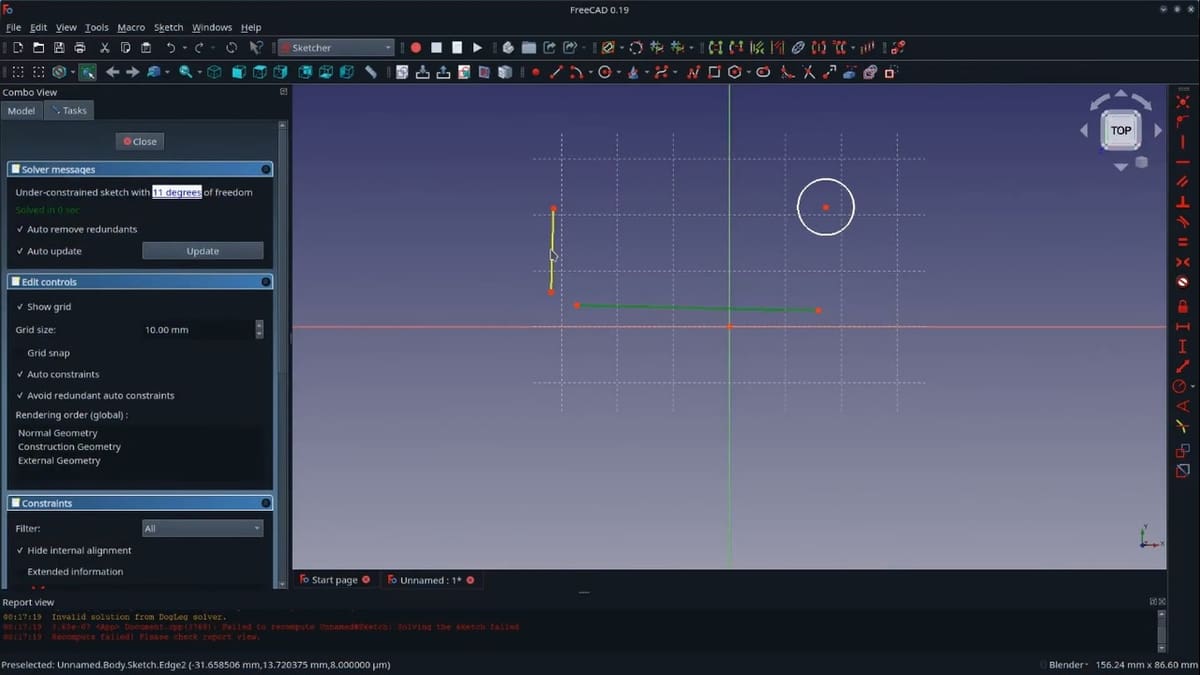Execute macro play triangle icon

(x=477, y=47)
